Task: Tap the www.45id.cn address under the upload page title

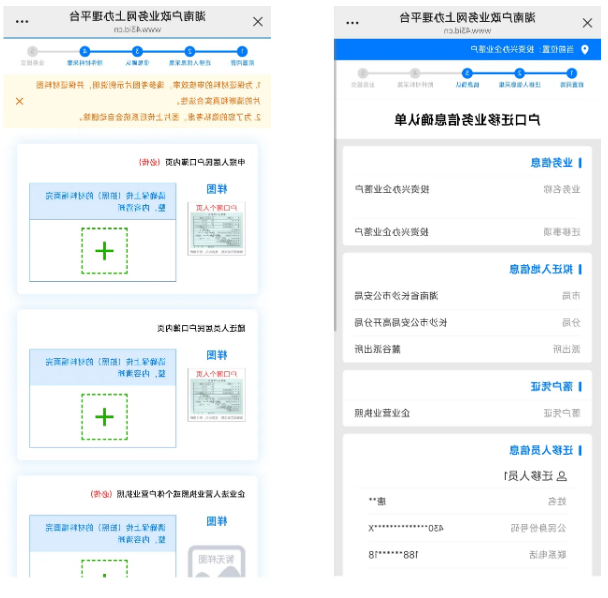Action: tap(137, 29)
